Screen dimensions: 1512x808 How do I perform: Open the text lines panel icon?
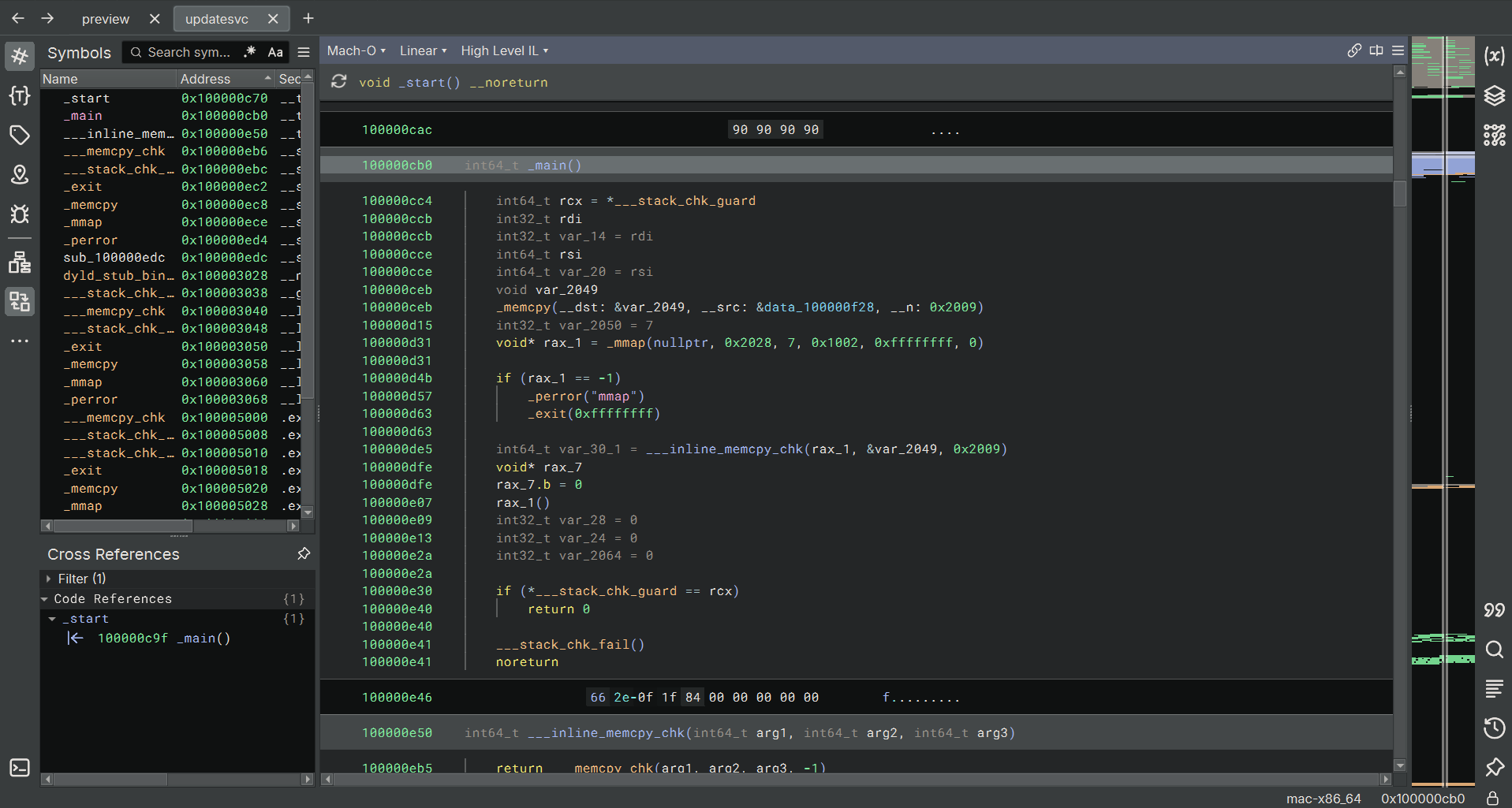pos(1494,688)
